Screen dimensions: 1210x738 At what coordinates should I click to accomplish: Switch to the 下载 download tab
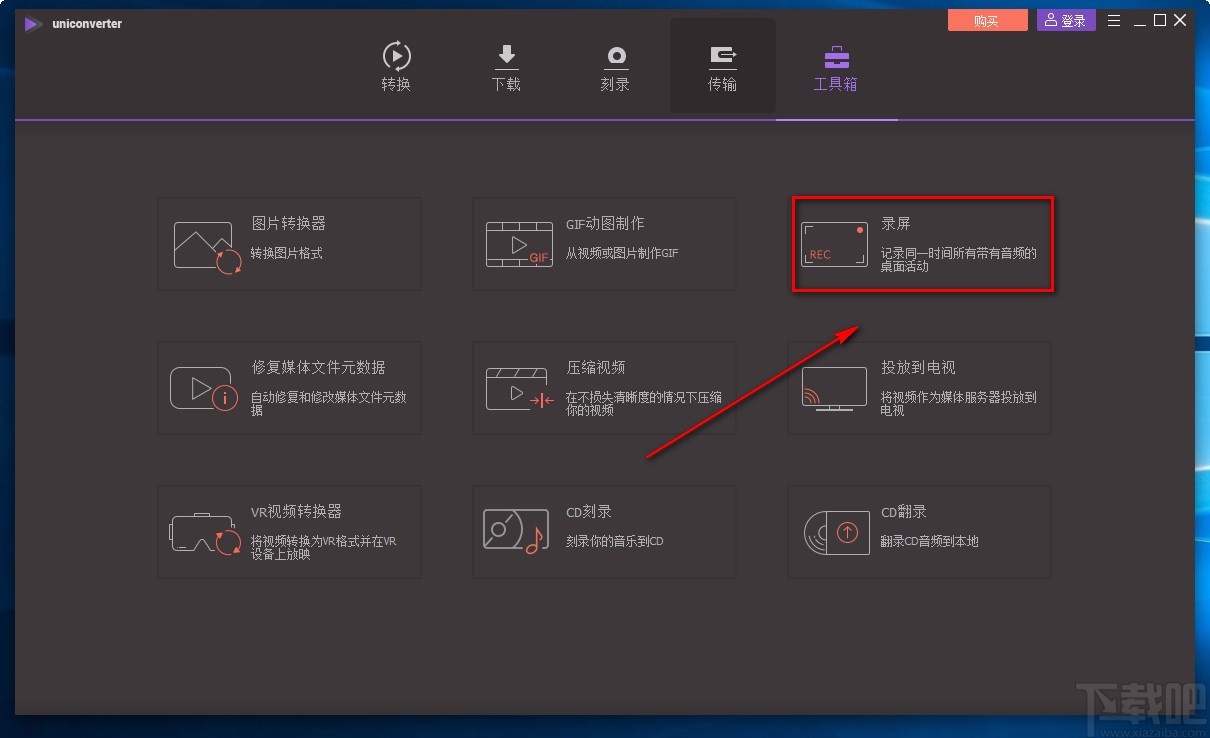coord(506,66)
